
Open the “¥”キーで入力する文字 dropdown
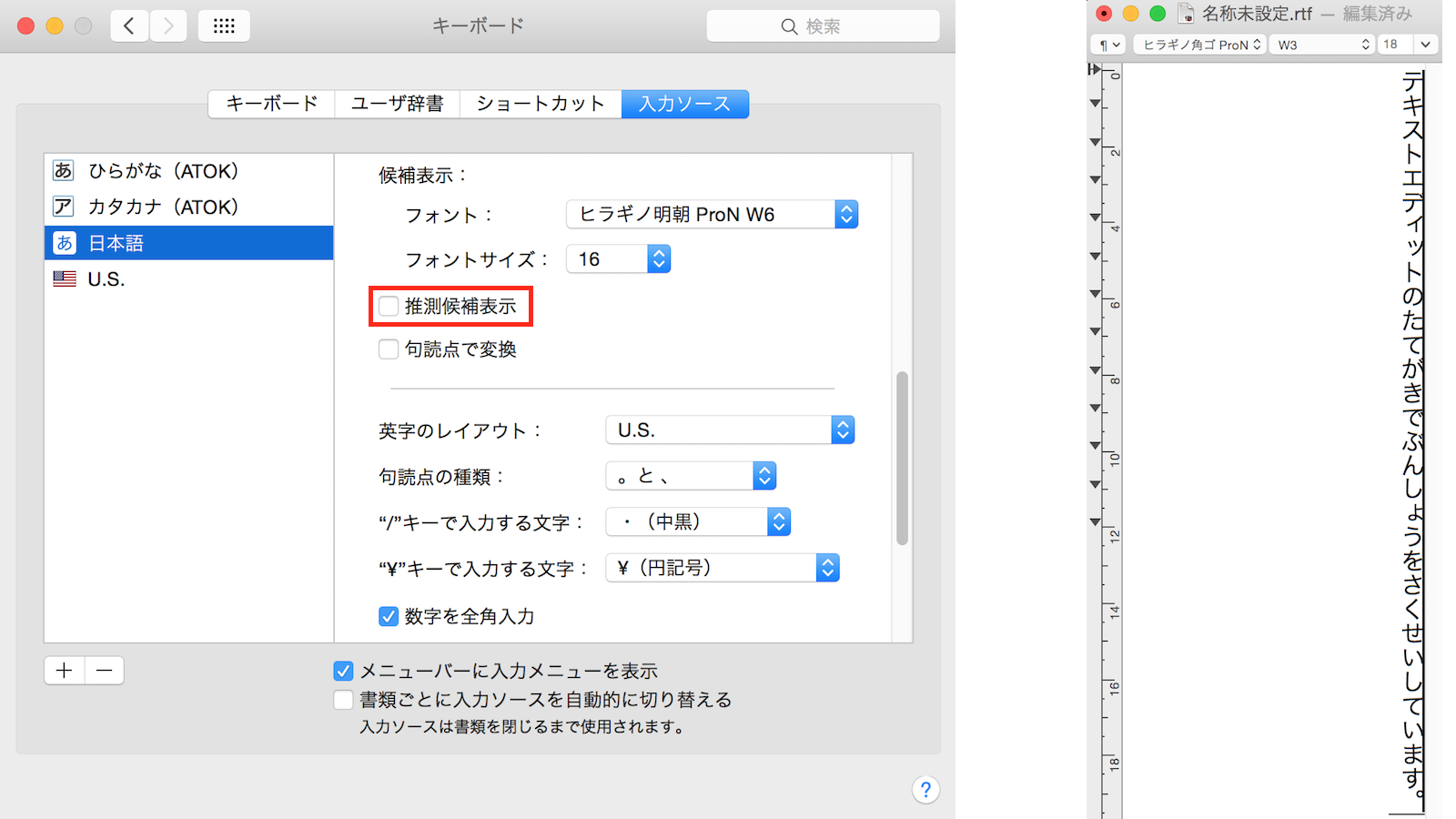click(x=723, y=568)
